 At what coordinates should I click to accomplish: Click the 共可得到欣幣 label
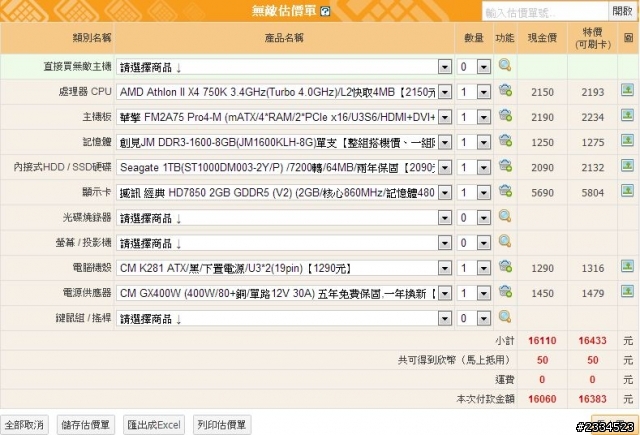tap(455, 360)
